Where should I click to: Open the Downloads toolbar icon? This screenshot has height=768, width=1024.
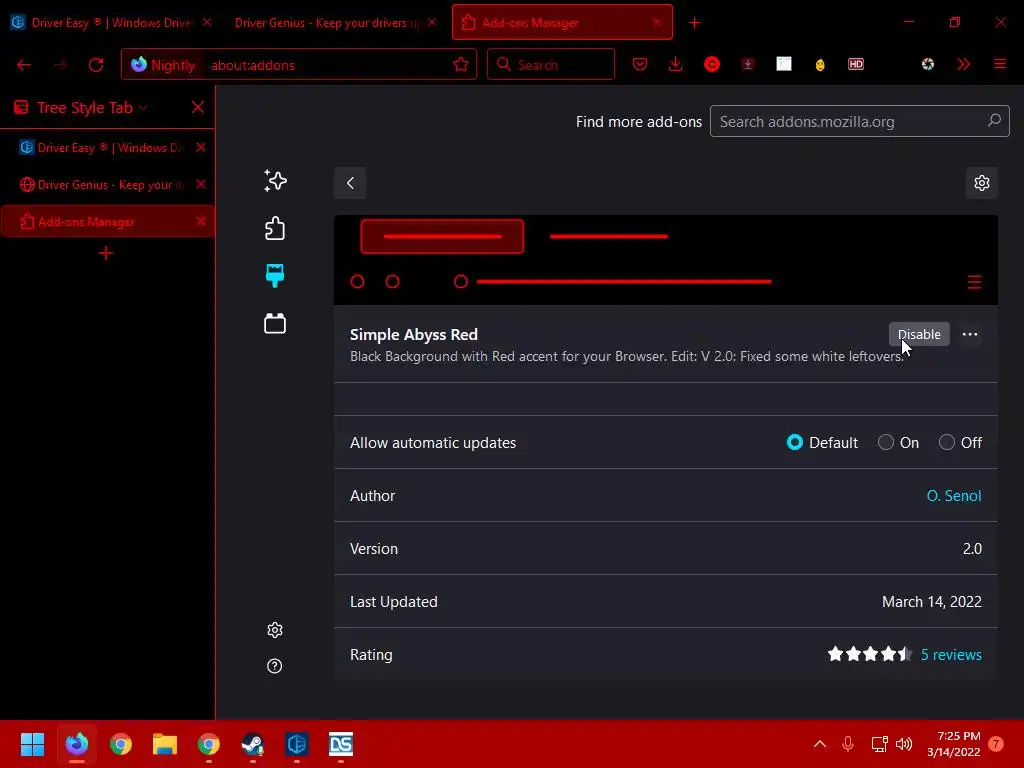click(675, 64)
